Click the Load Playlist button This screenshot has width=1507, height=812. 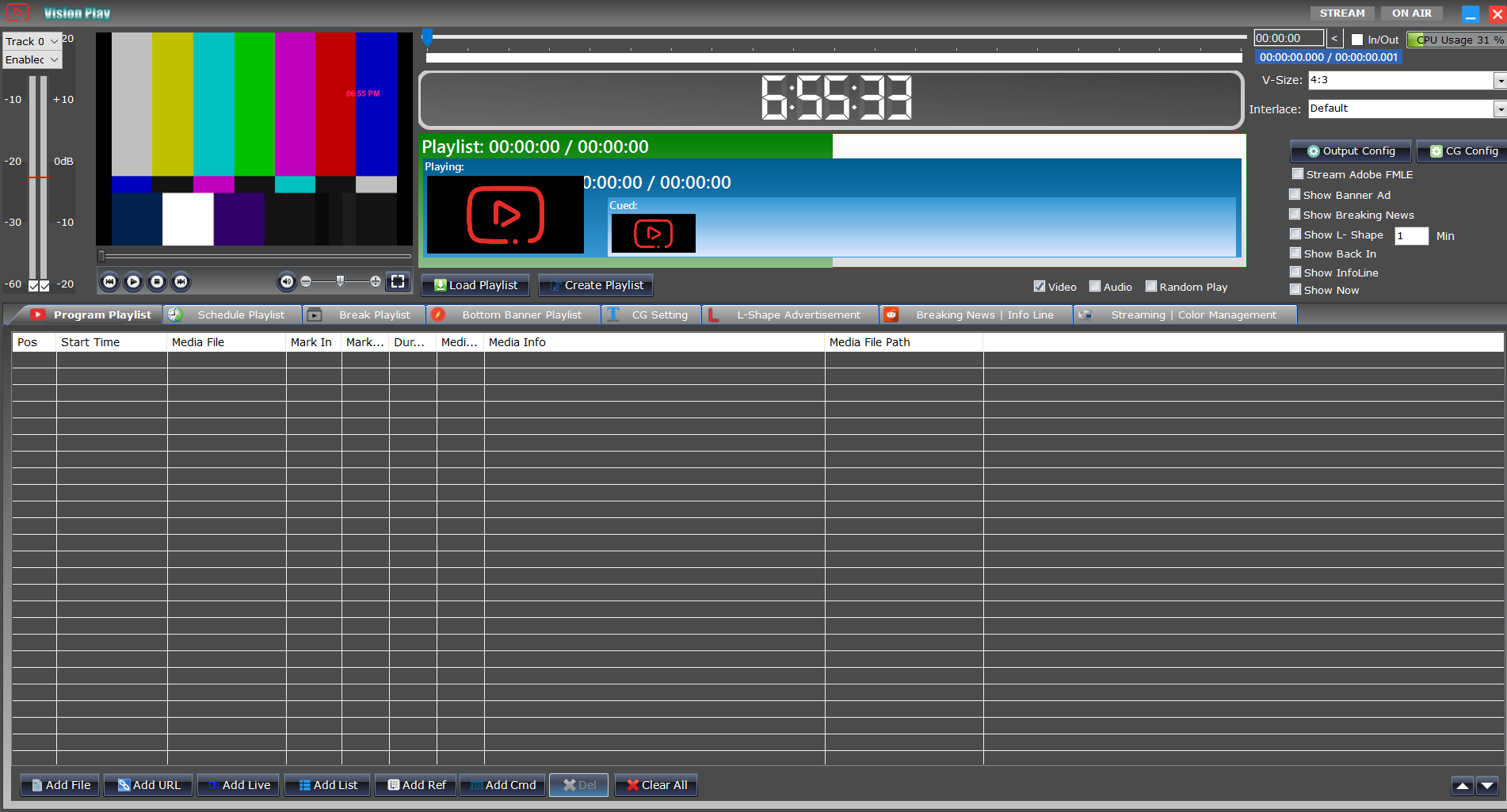tap(476, 285)
